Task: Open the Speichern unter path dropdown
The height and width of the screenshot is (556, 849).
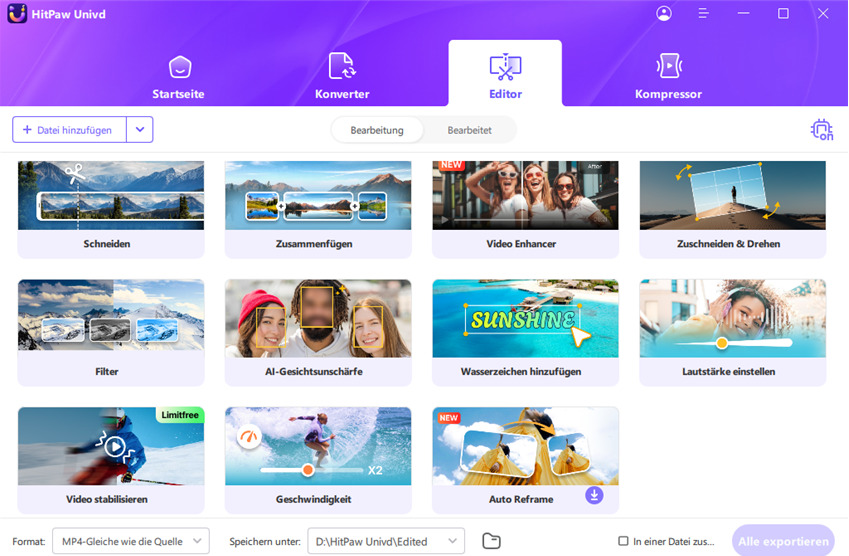Action: (385, 541)
